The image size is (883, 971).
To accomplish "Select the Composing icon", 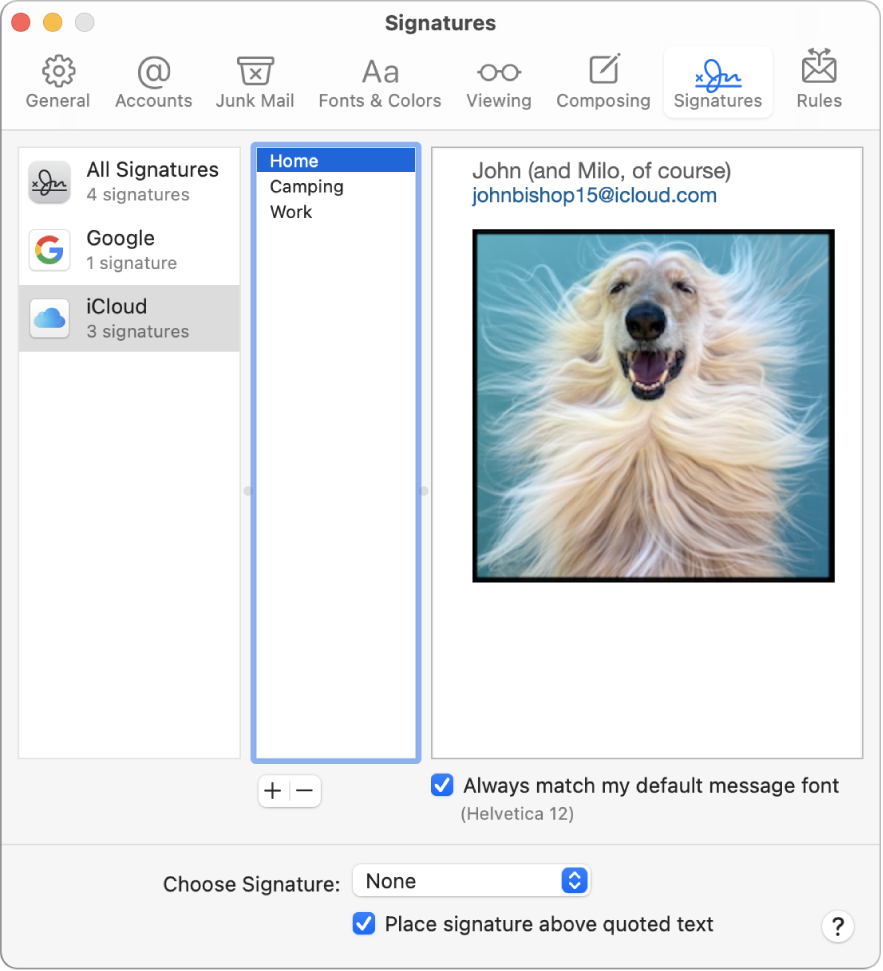I will [x=603, y=82].
